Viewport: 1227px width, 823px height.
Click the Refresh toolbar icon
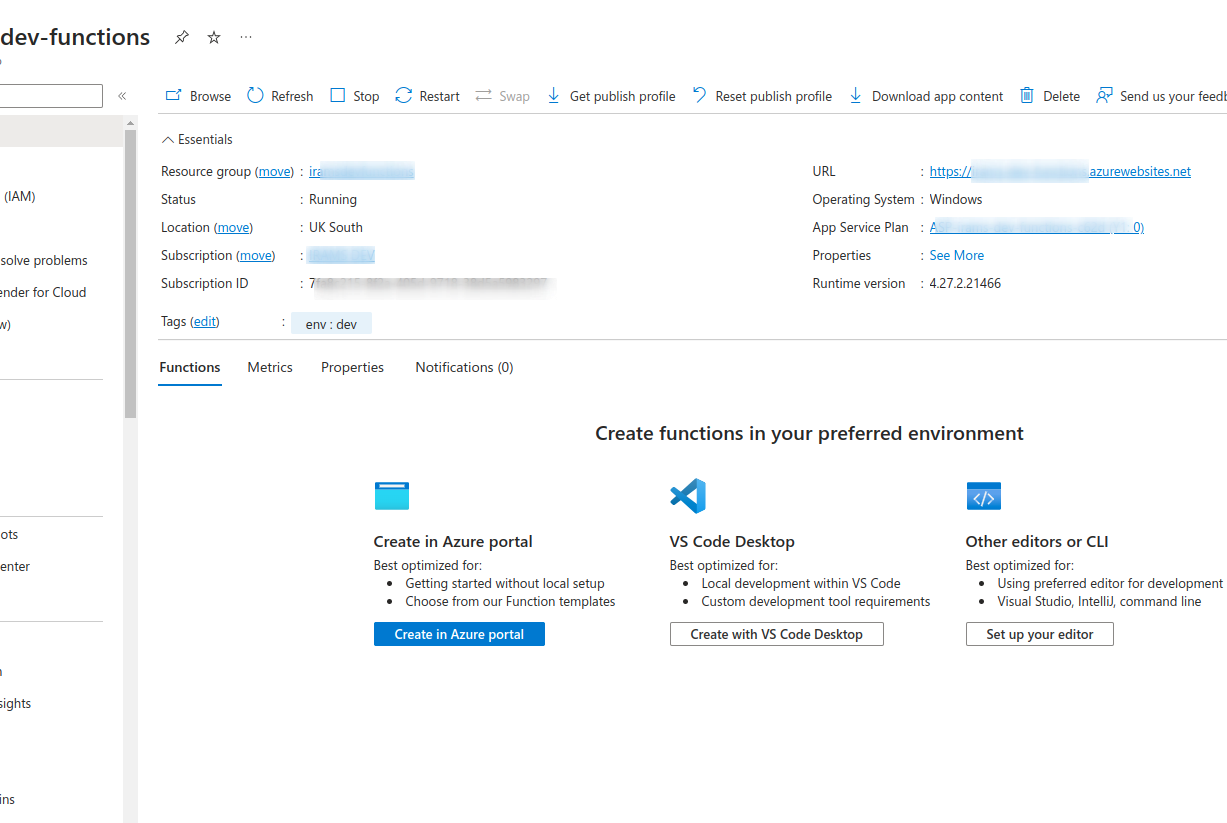tap(255, 96)
